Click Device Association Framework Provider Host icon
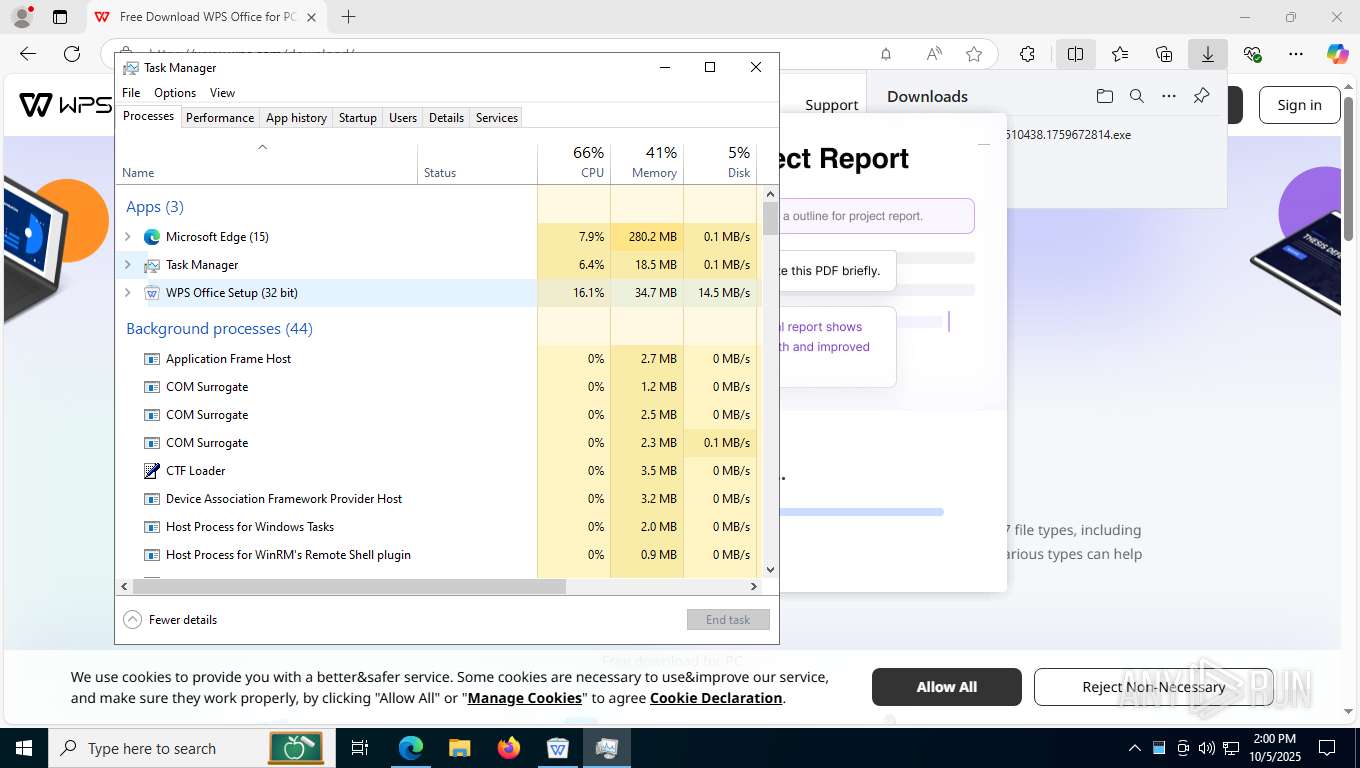 (x=152, y=499)
